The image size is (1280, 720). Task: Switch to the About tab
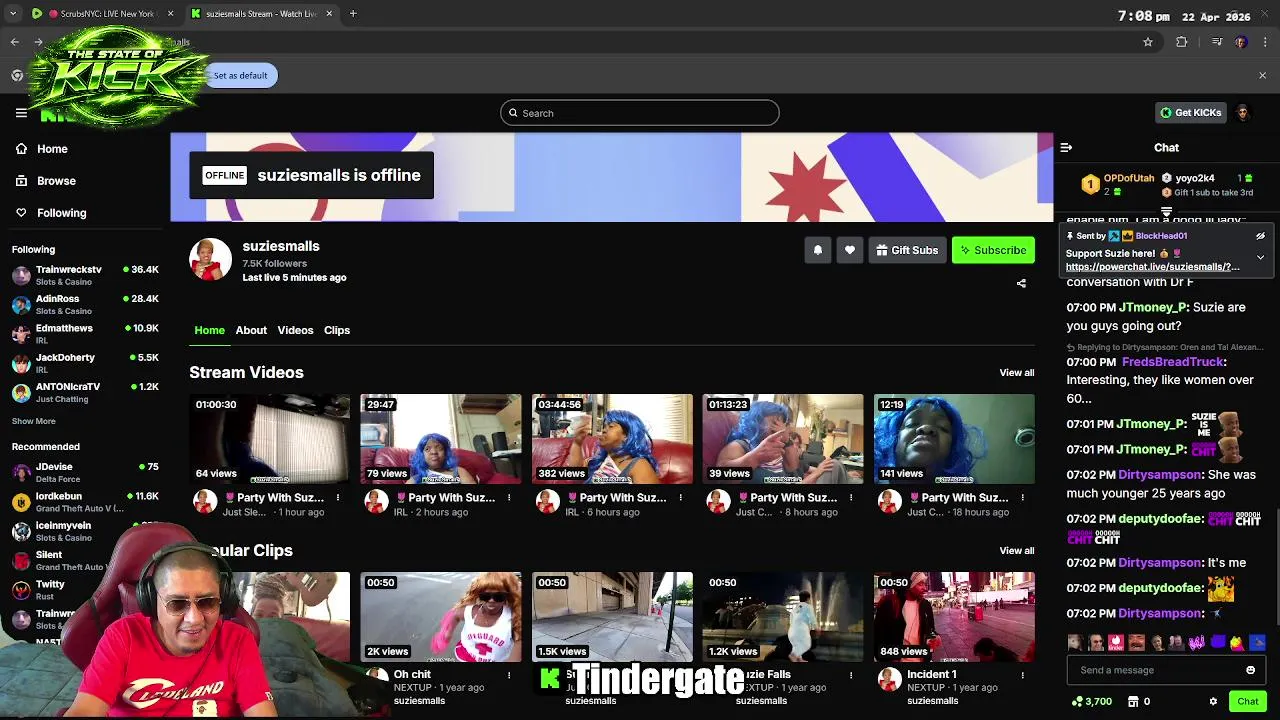251,330
